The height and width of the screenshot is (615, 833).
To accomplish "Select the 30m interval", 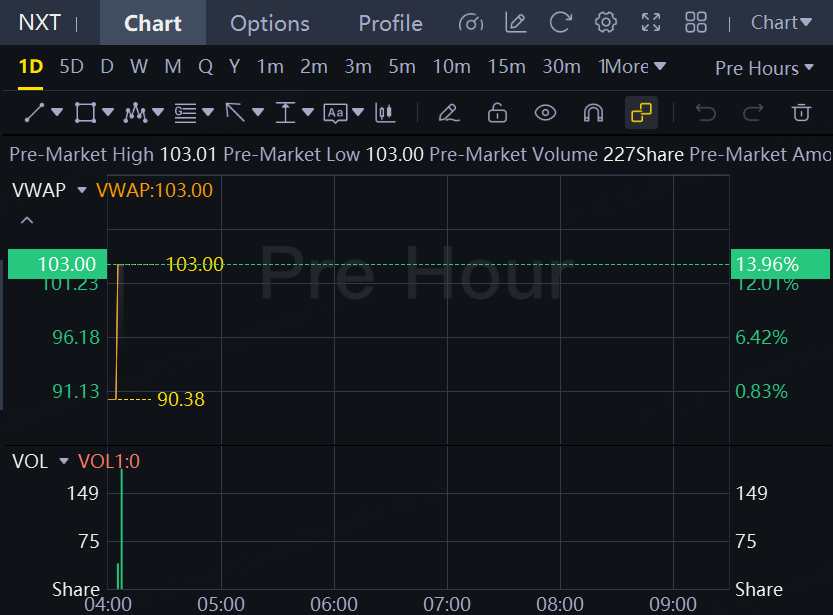I will 561,66.
